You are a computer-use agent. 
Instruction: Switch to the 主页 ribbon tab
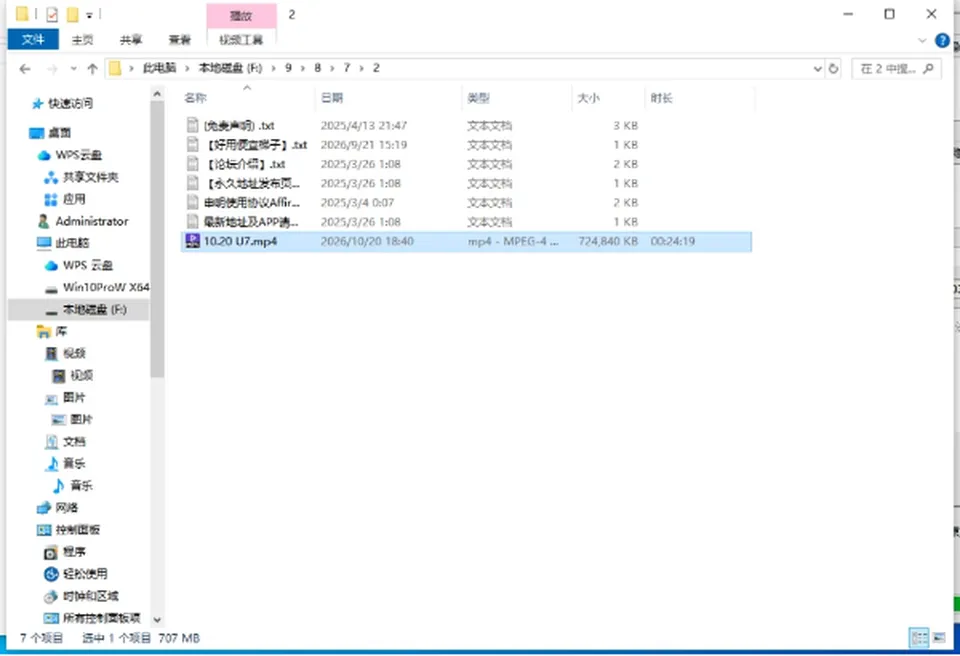[x=82, y=40]
